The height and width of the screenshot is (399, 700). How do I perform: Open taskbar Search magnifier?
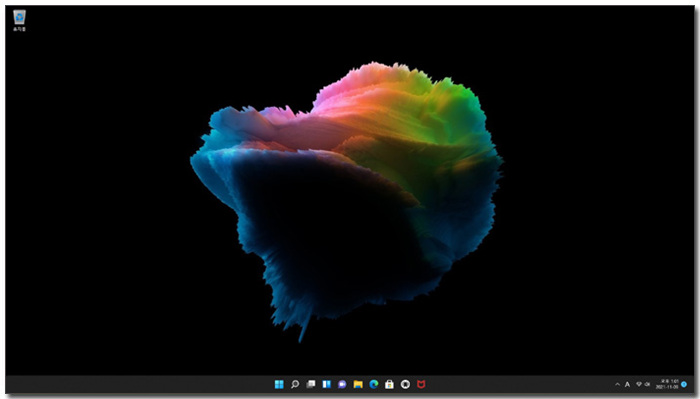click(295, 384)
